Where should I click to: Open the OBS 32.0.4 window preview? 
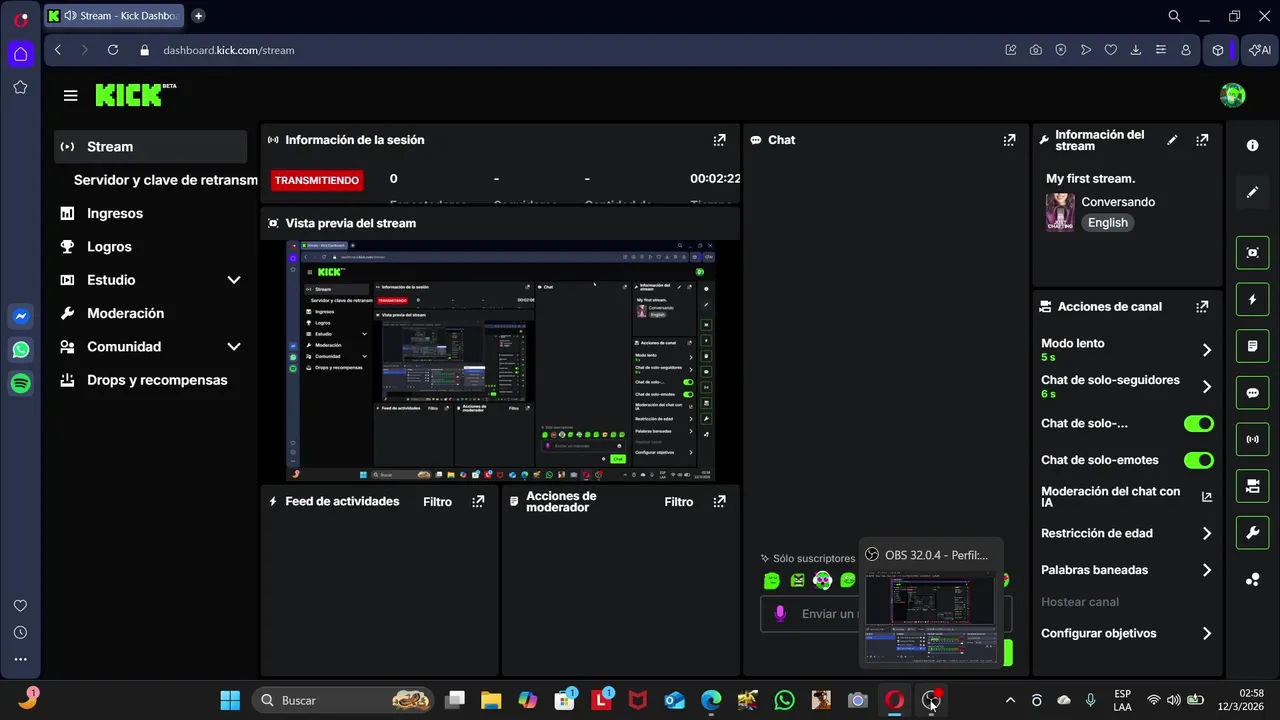(x=930, y=605)
